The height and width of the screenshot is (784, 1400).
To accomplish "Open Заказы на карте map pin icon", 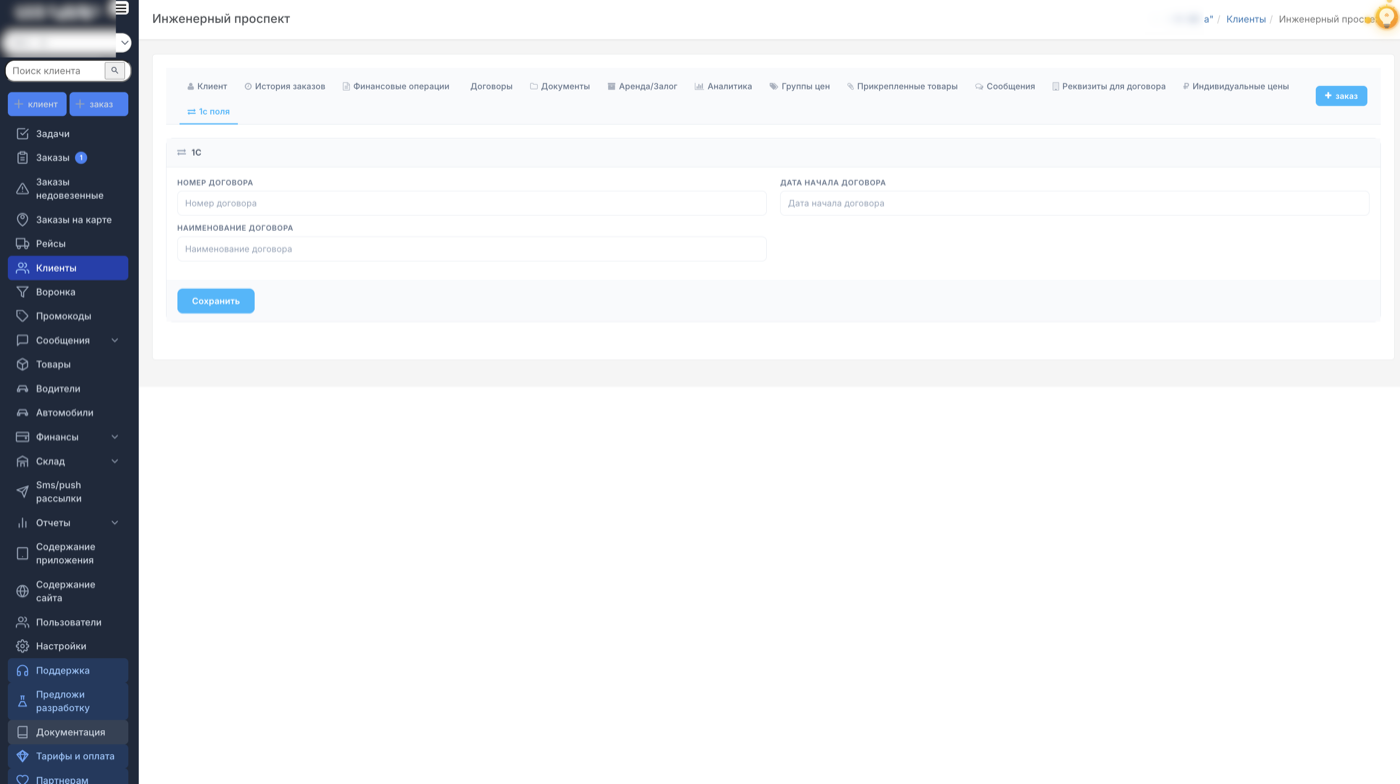I will [x=22, y=220].
